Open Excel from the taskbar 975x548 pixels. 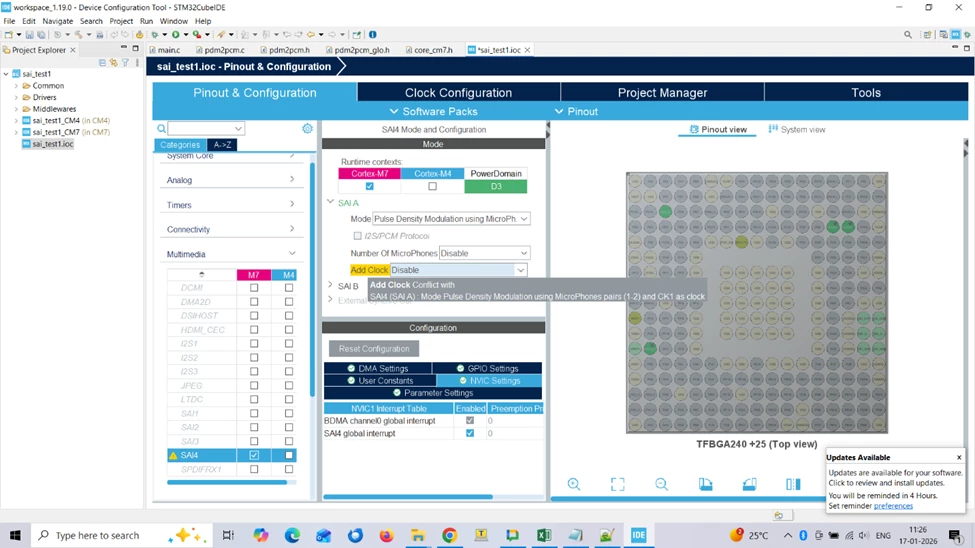[x=544, y=535]
